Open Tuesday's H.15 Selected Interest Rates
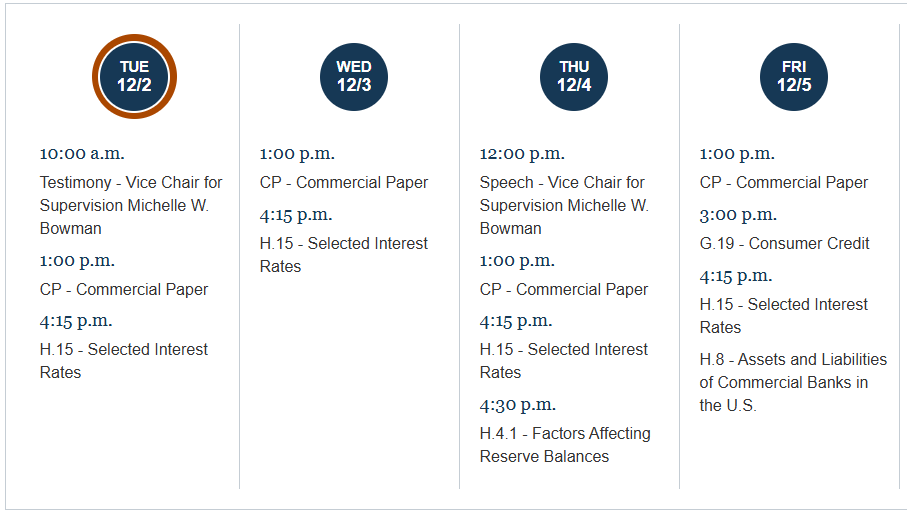907x513 pixels. click(124, 360)
